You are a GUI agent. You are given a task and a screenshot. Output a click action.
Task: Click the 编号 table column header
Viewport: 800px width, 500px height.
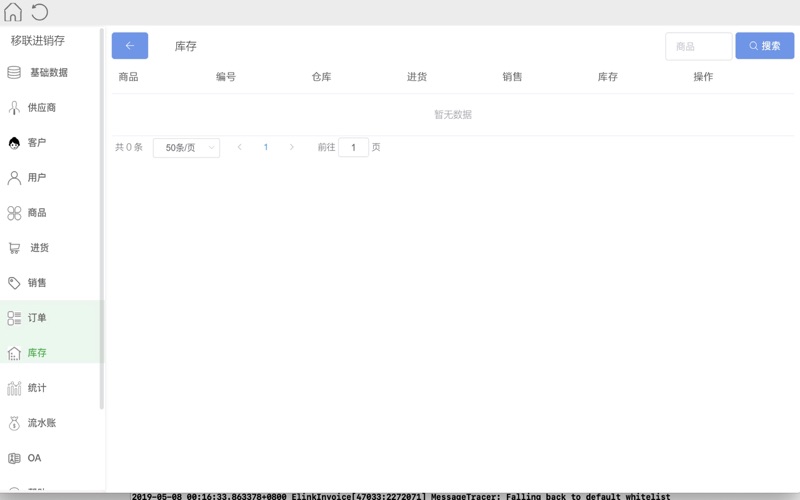click(x=226, y=77)
